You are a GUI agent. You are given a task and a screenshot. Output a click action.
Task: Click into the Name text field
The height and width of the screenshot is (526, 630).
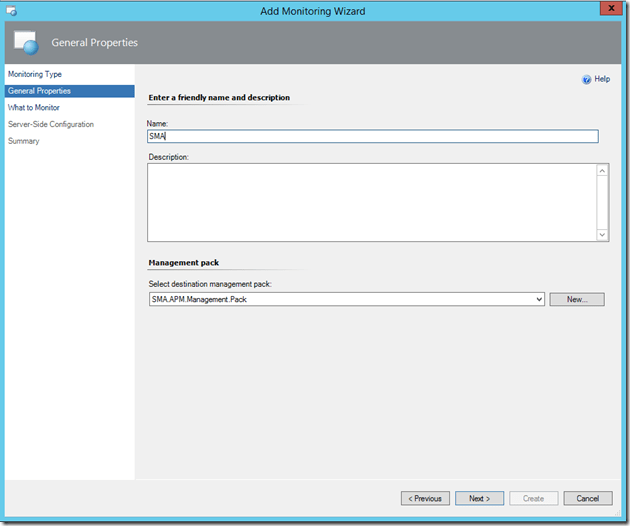(372, 136)
